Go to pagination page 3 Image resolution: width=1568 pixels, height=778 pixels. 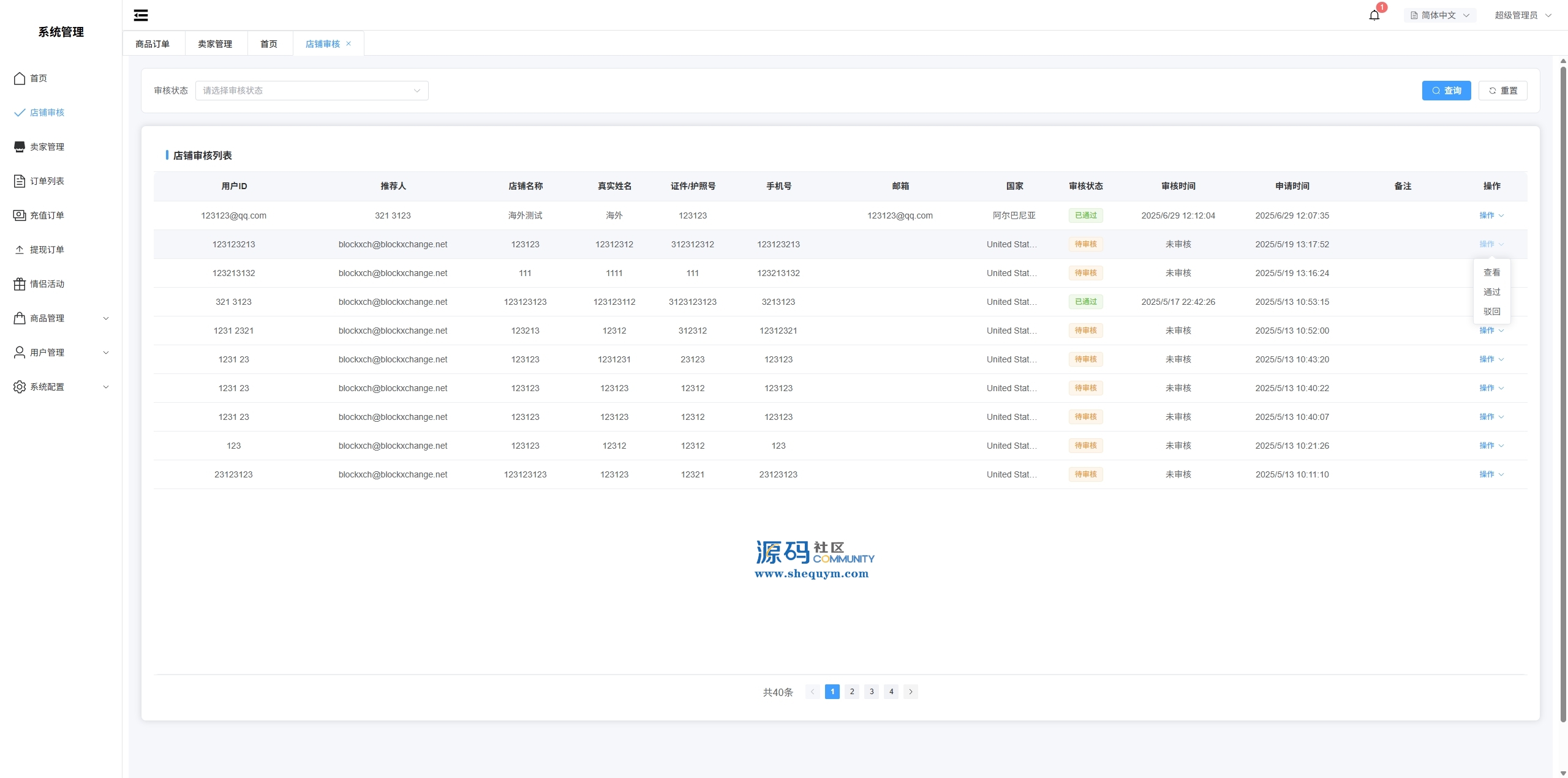tap(872, 692)
